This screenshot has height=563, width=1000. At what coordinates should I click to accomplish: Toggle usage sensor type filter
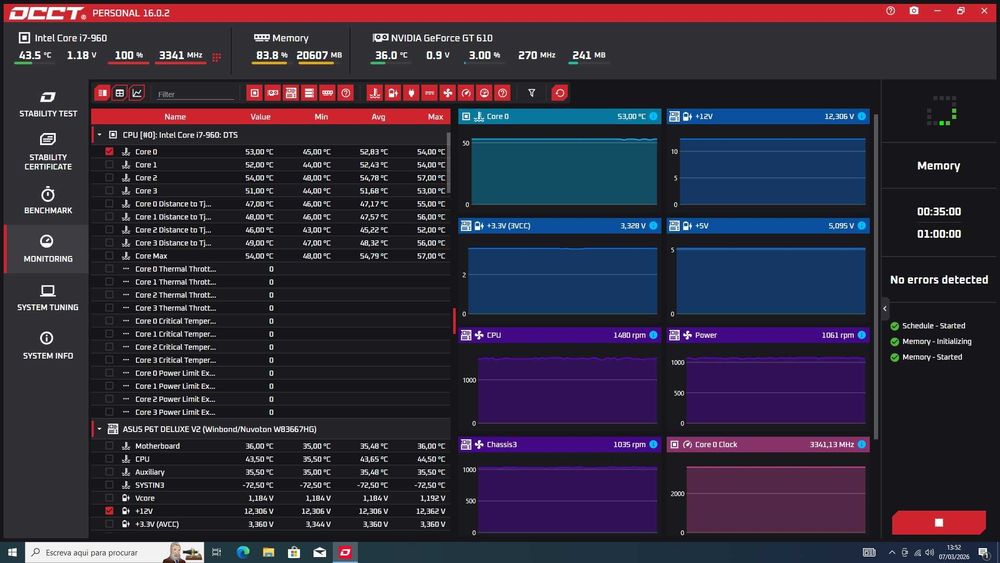pyautogui.click(x=484, y=93)
